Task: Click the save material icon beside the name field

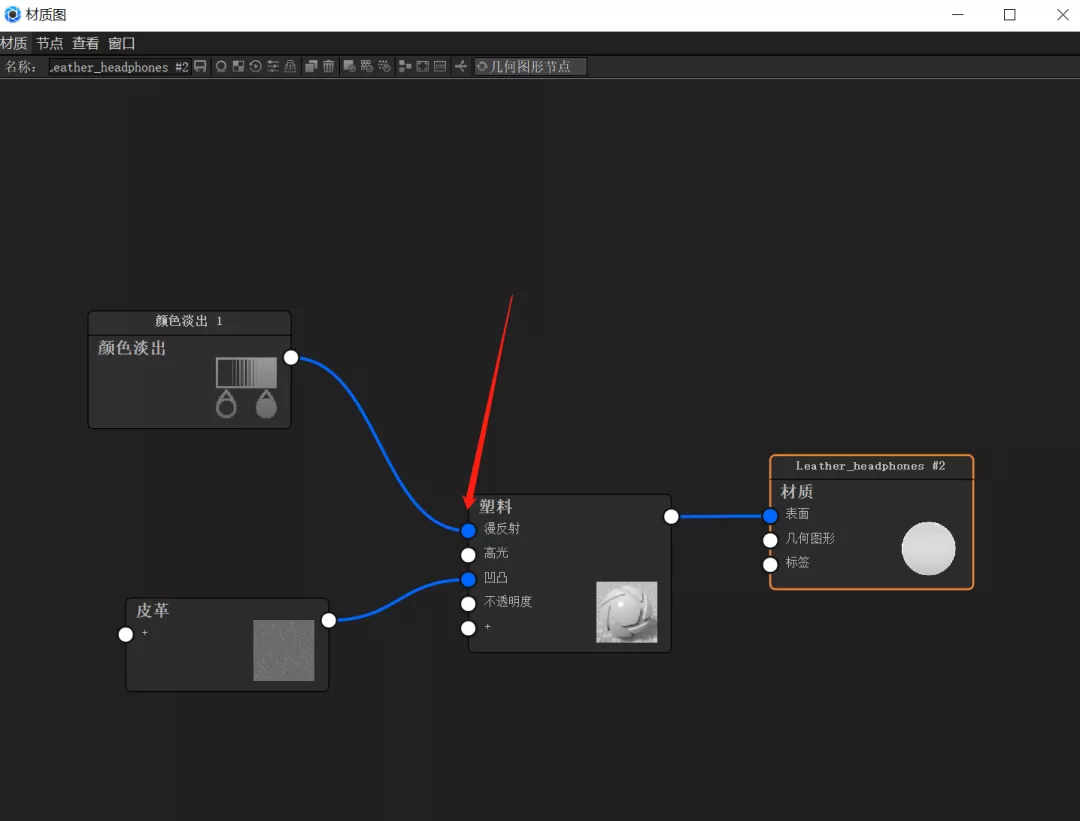Action: click(x=200, y=66)
